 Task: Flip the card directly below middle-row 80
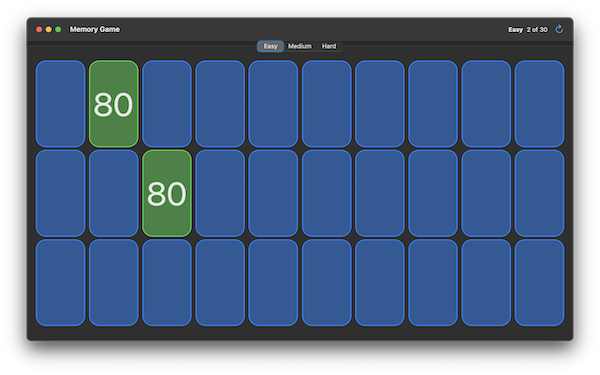tap(167, 283)
